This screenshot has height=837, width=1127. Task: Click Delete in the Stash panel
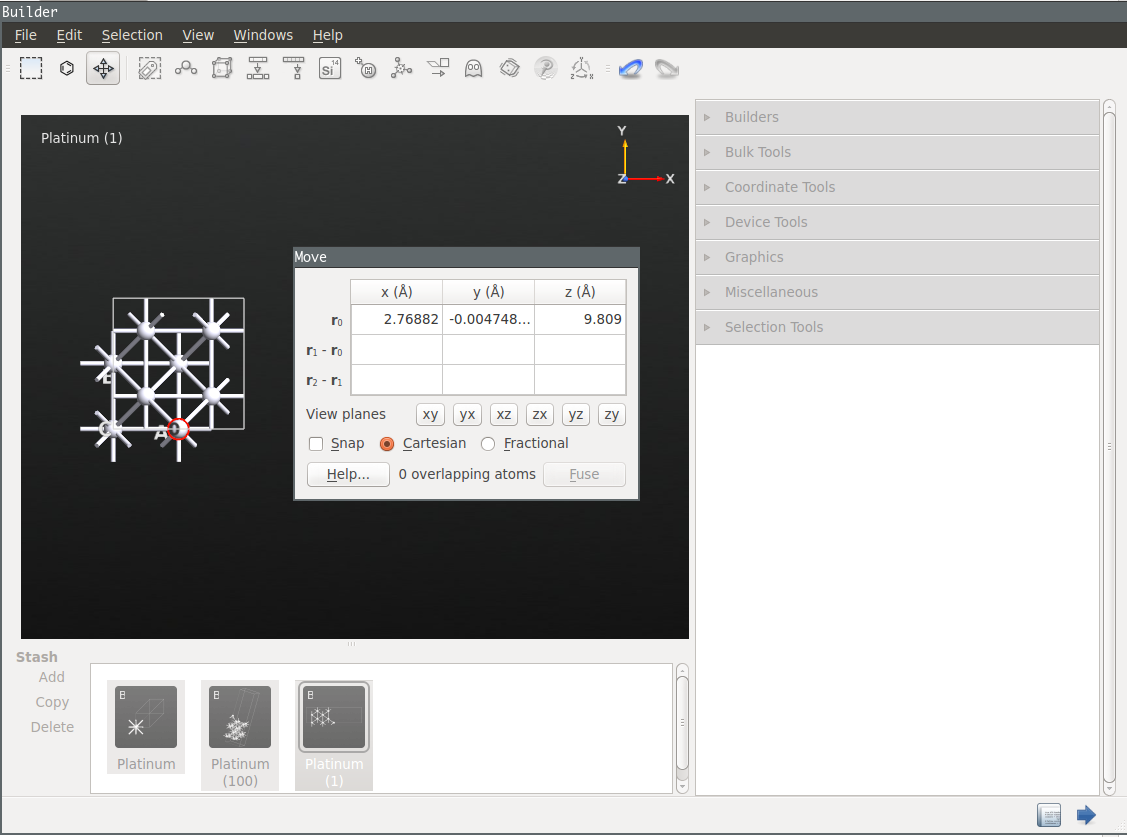tap(52, 727)
